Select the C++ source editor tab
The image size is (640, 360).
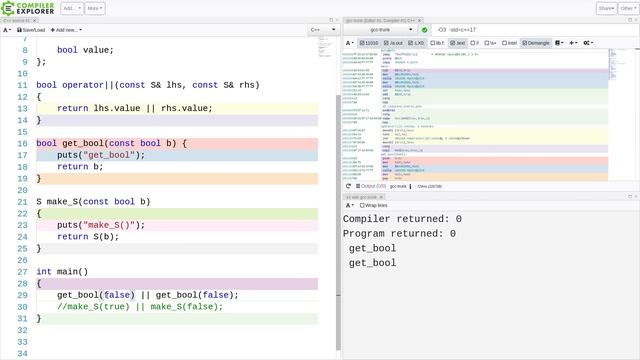(x=16, y=20)
